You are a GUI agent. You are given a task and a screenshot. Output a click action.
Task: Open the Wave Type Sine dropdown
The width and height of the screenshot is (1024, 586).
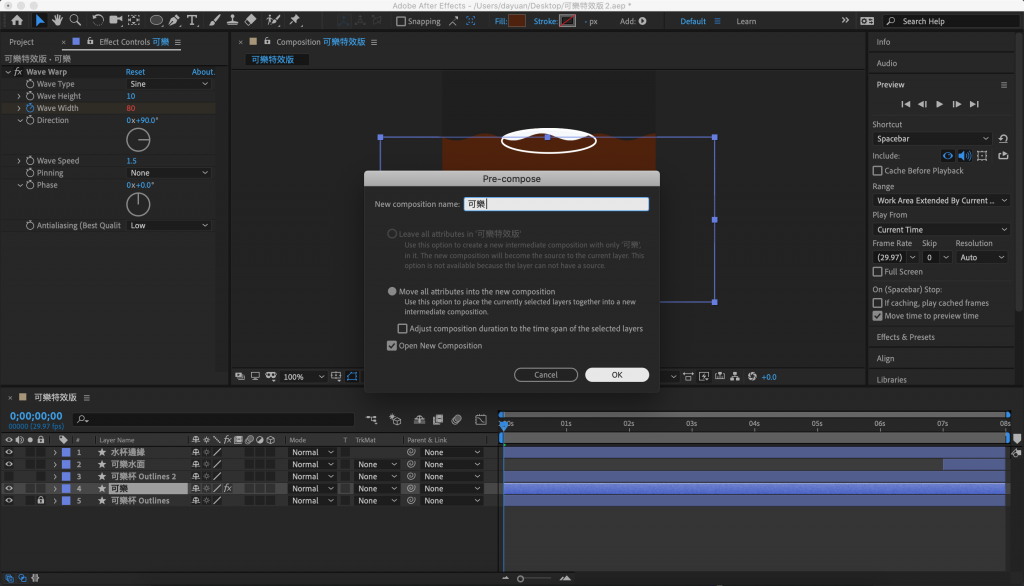coord(168,84)
